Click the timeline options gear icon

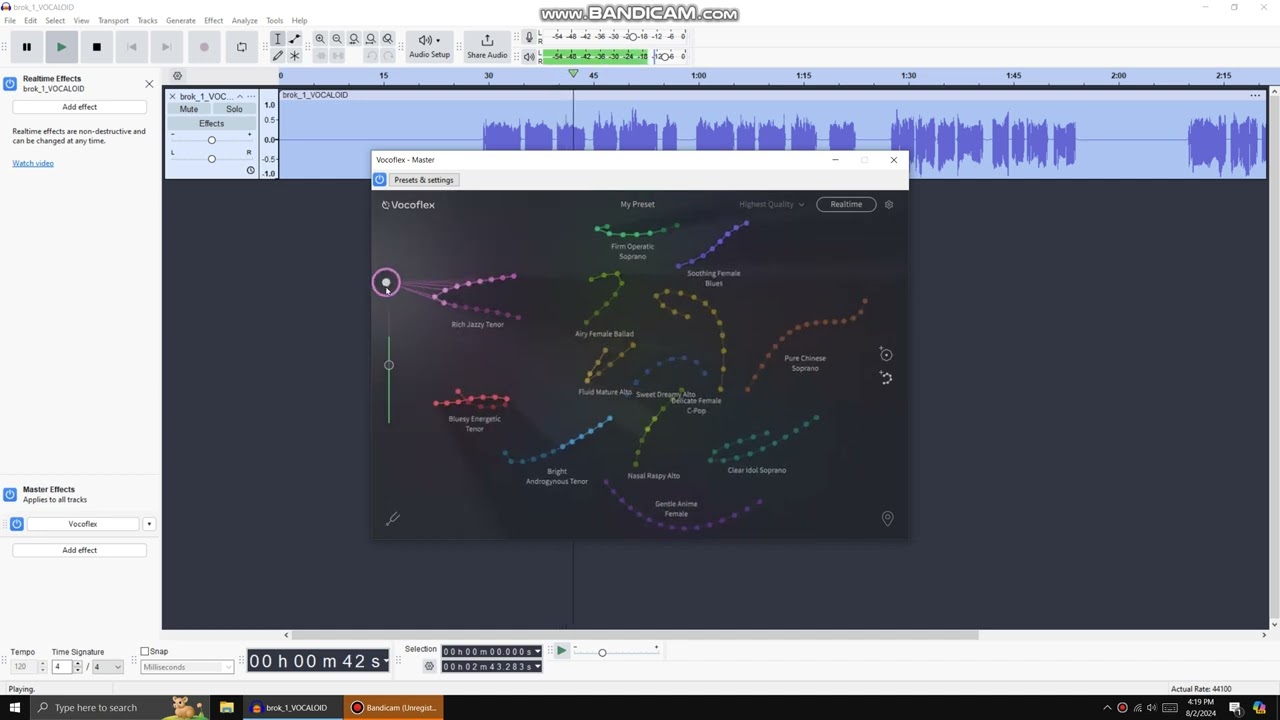tap(177, 76)
